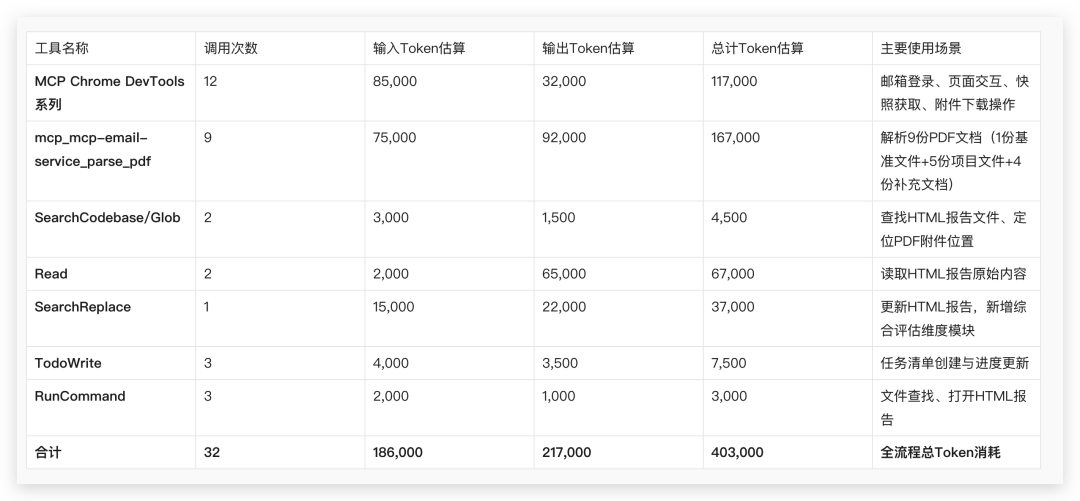
Task: Click the 调用次数 column header
Action: (230, 48)
